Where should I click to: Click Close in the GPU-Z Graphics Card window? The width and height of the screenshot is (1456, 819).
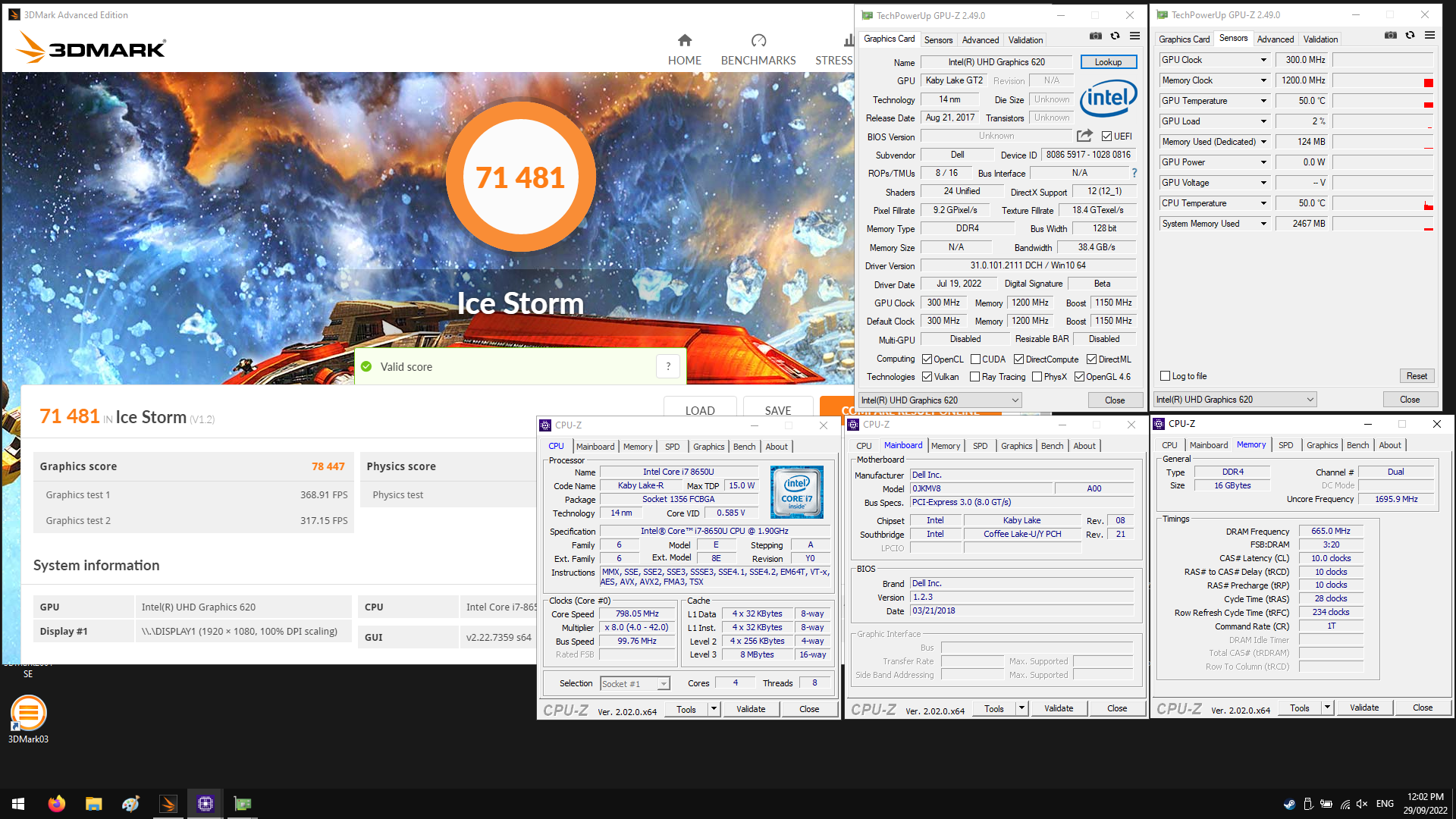(x=1115, y=400)
